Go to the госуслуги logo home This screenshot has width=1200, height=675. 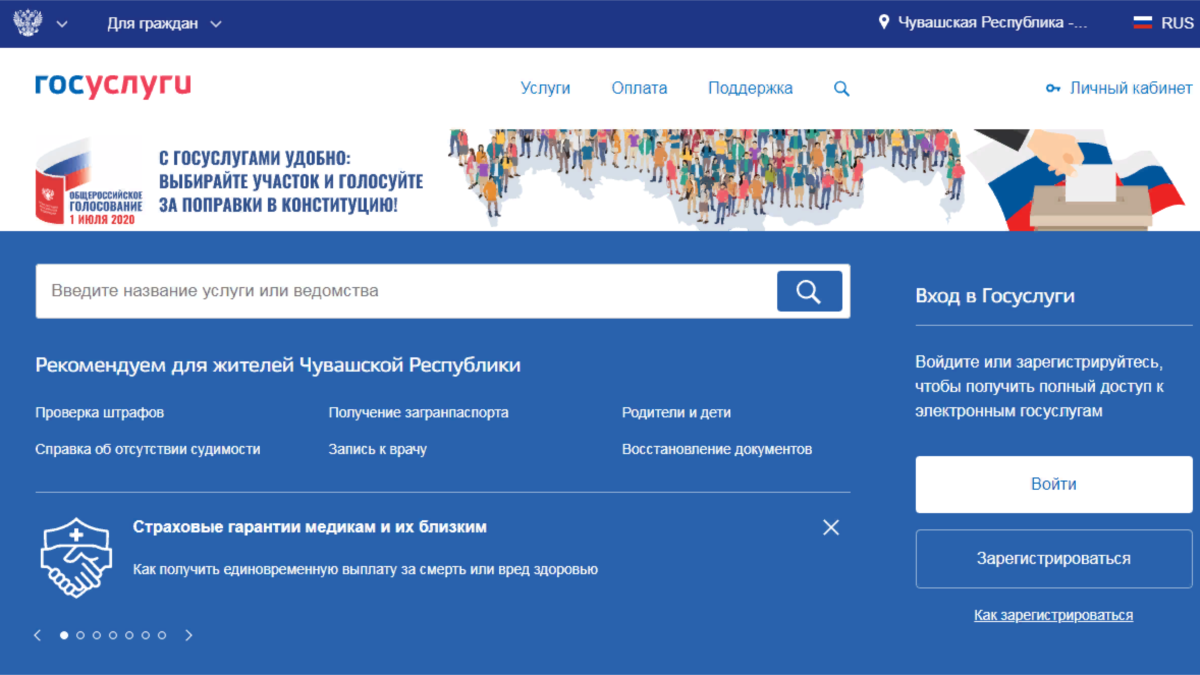click(x=113, y=86)
